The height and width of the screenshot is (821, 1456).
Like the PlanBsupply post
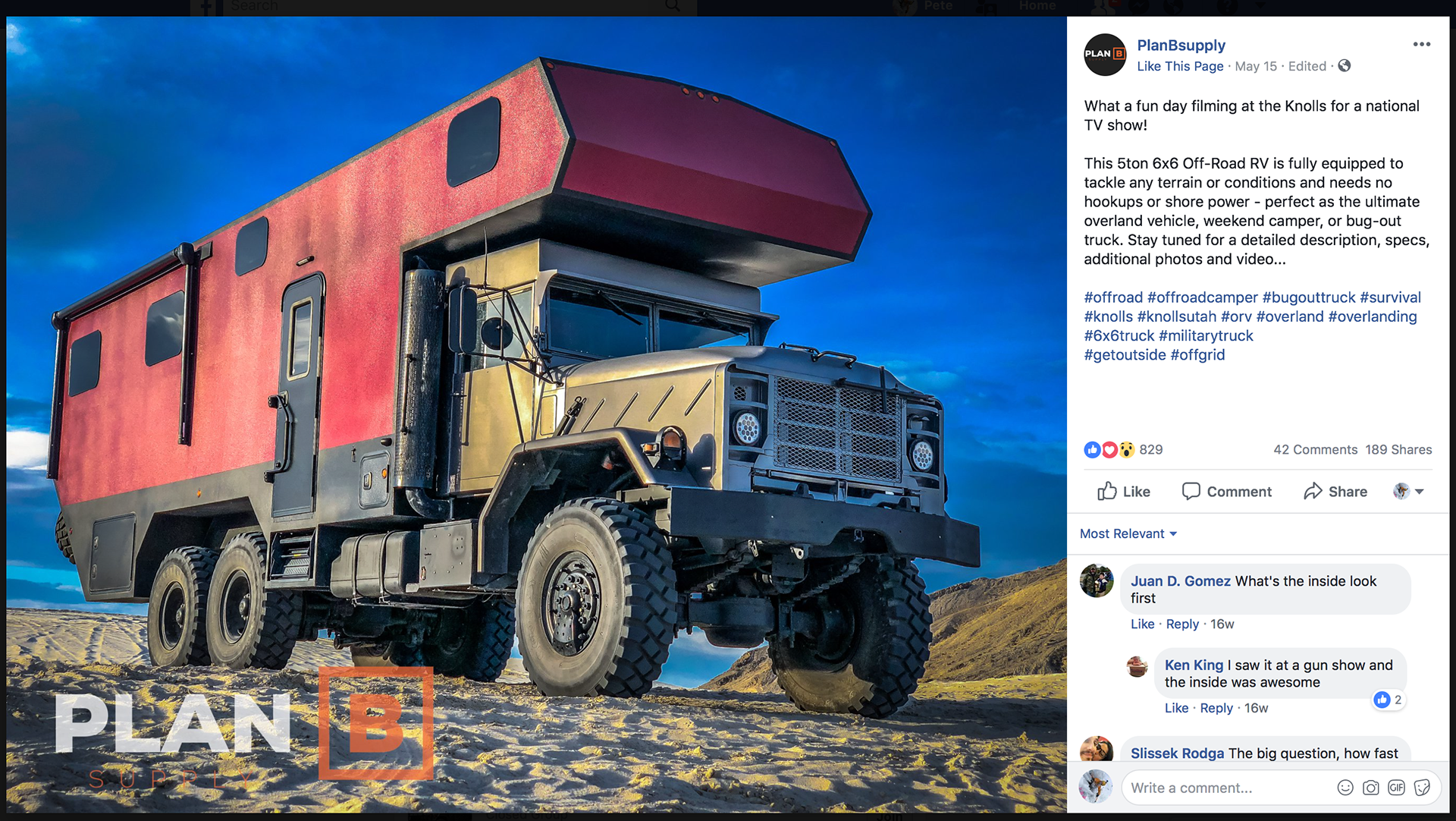click(x=1124, y=492)
